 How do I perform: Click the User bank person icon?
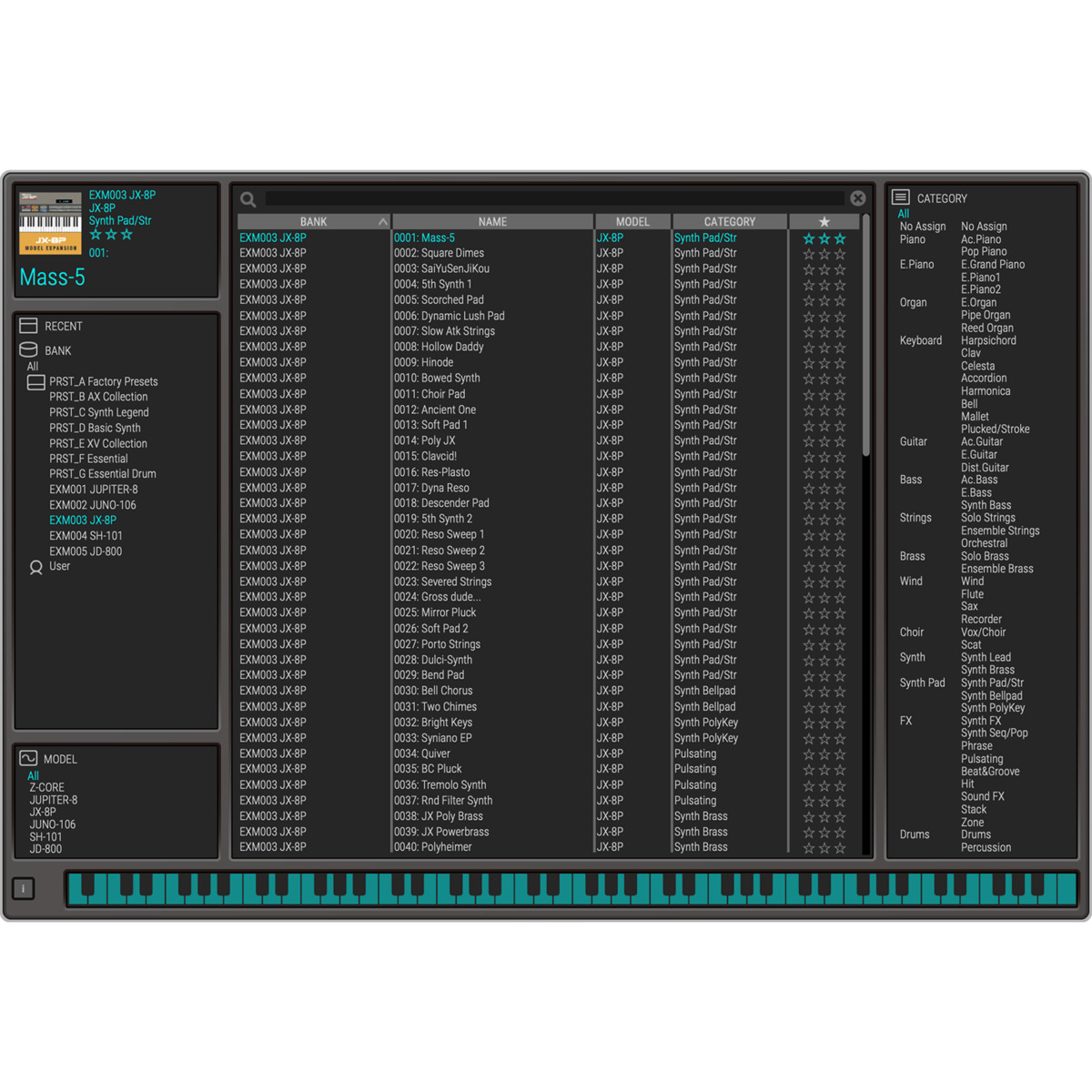(36, 567)
